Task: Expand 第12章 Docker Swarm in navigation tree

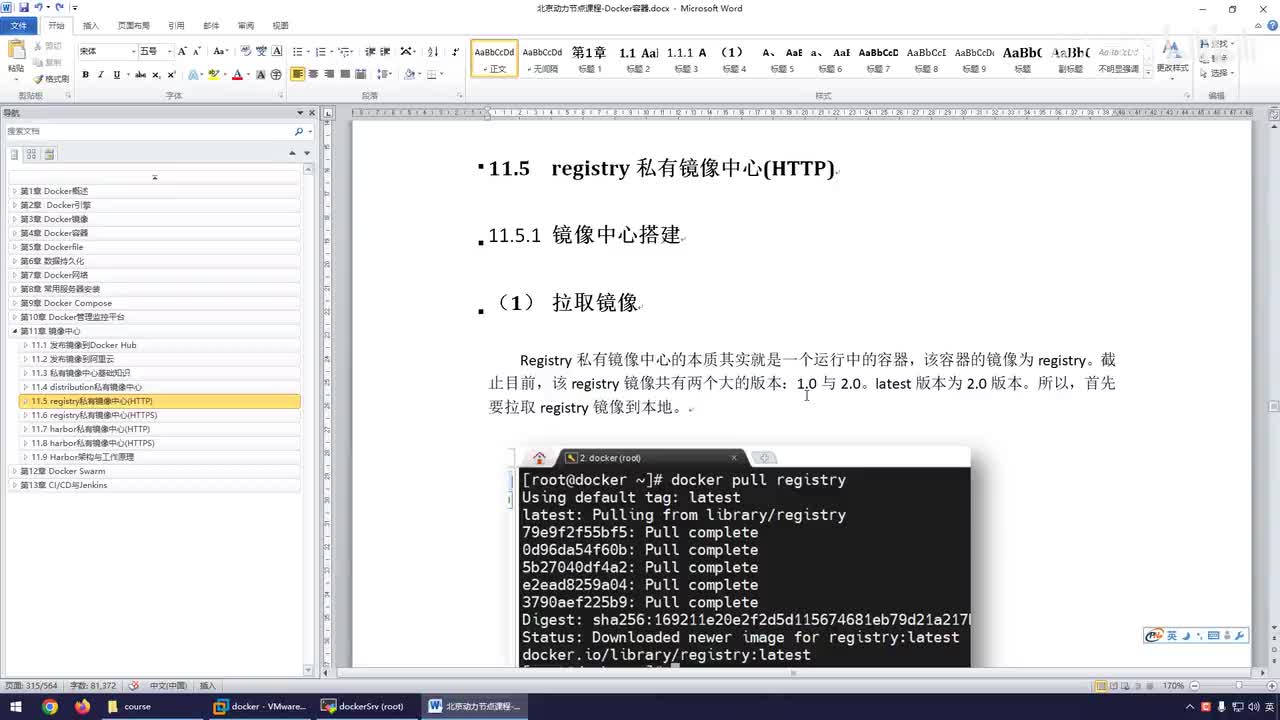Action: pos(15,471)
